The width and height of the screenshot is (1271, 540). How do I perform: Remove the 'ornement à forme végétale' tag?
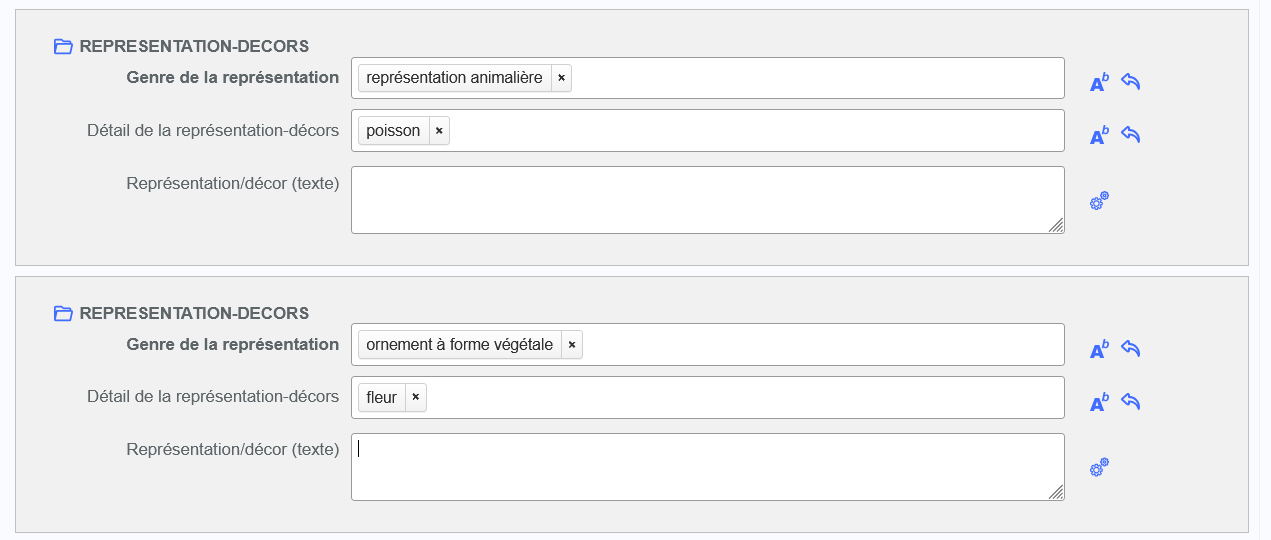click(572, 345)
